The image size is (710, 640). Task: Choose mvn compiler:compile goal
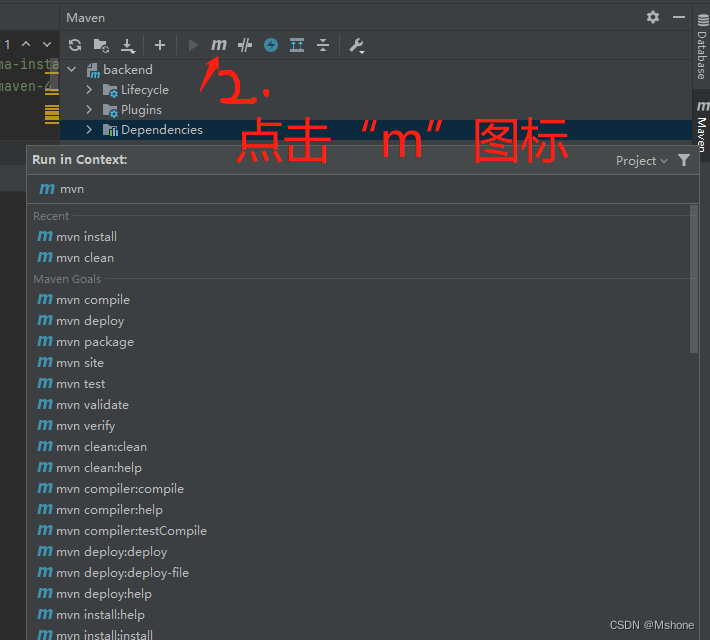(110, 489)
